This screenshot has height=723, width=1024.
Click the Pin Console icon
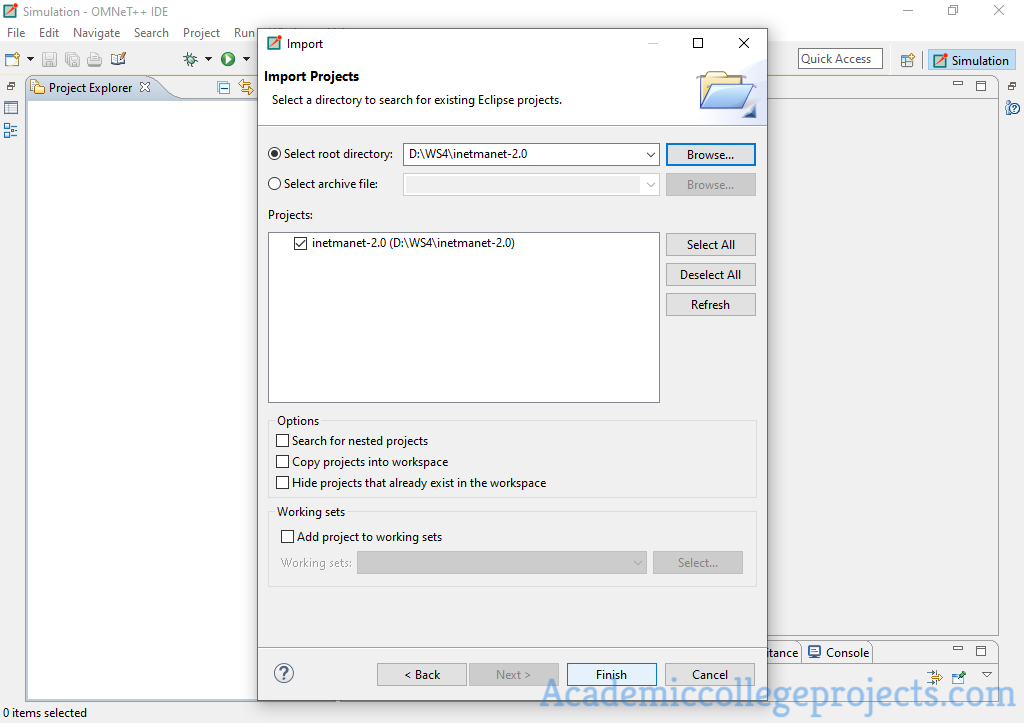coord(959,677)
